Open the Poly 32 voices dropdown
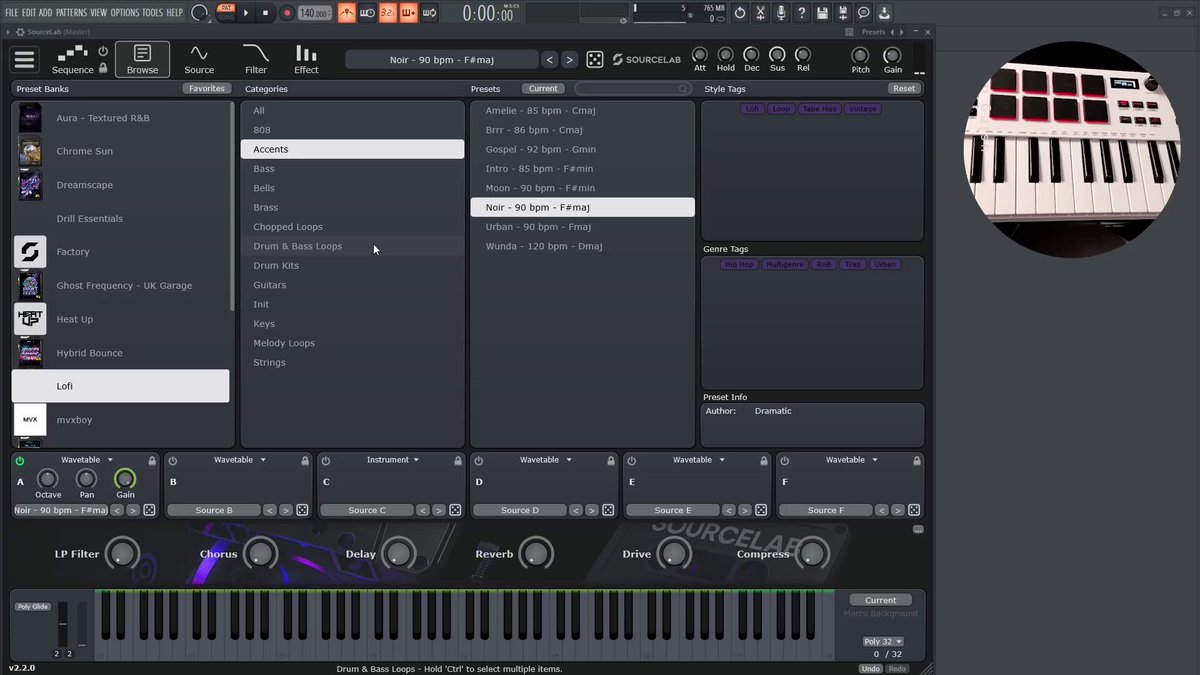The height and width of the screenshot is (675, 1200). coord(883,642)
